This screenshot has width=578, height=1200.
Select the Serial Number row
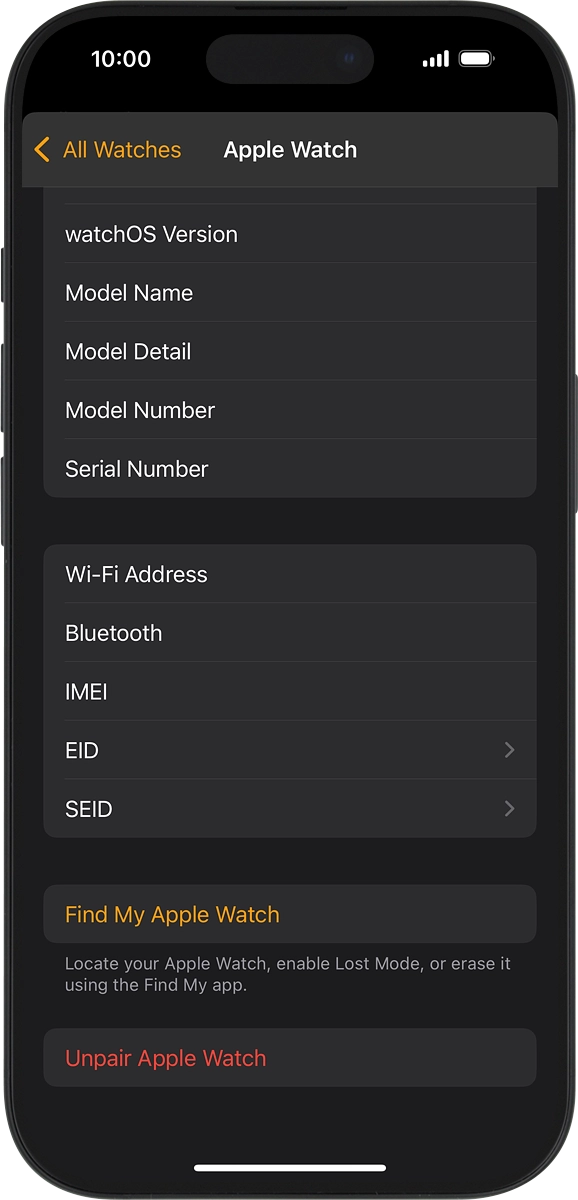(290, 469)
